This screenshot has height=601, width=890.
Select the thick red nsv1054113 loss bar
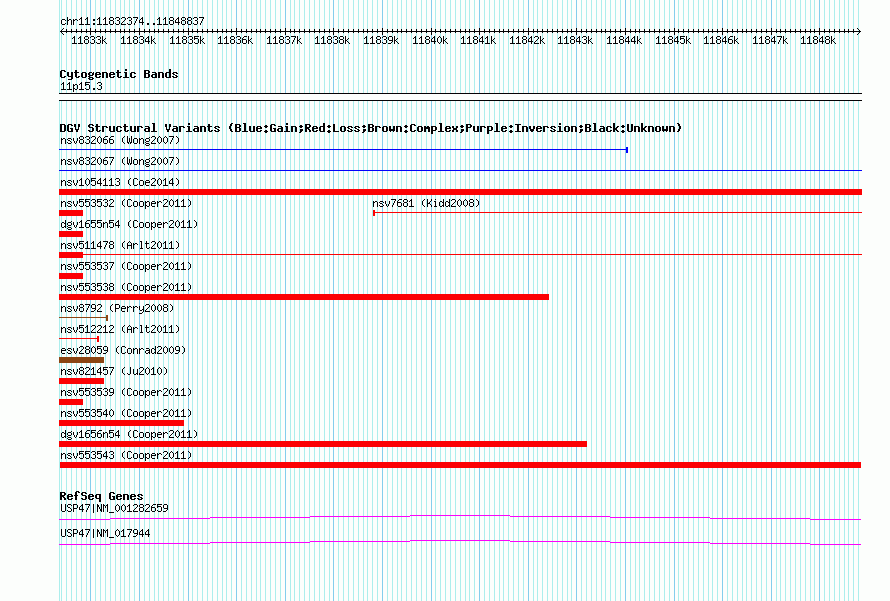pyautogui.click(x=460, y=192)
